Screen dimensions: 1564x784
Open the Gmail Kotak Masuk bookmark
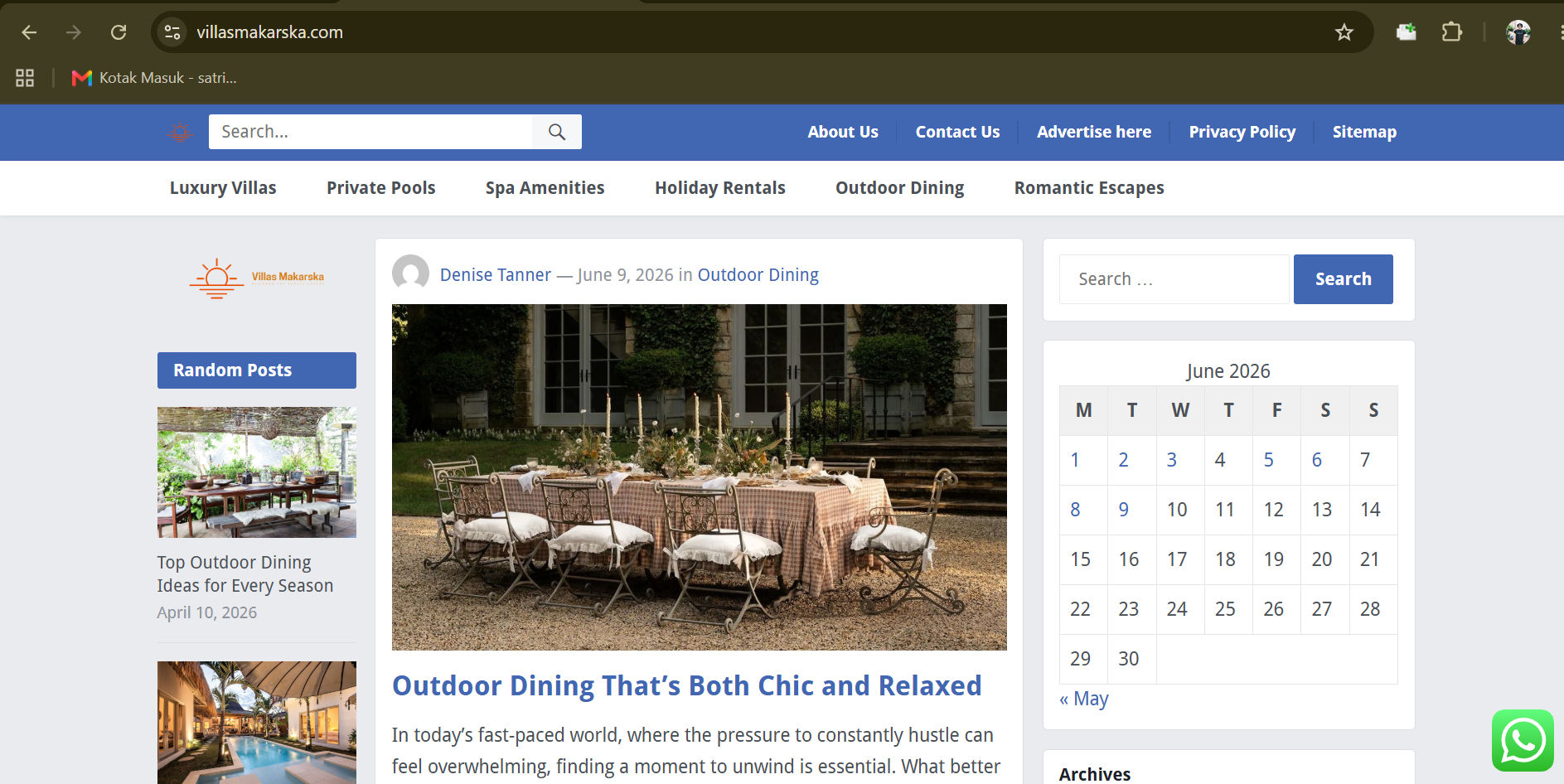click(x=155, y=78)
